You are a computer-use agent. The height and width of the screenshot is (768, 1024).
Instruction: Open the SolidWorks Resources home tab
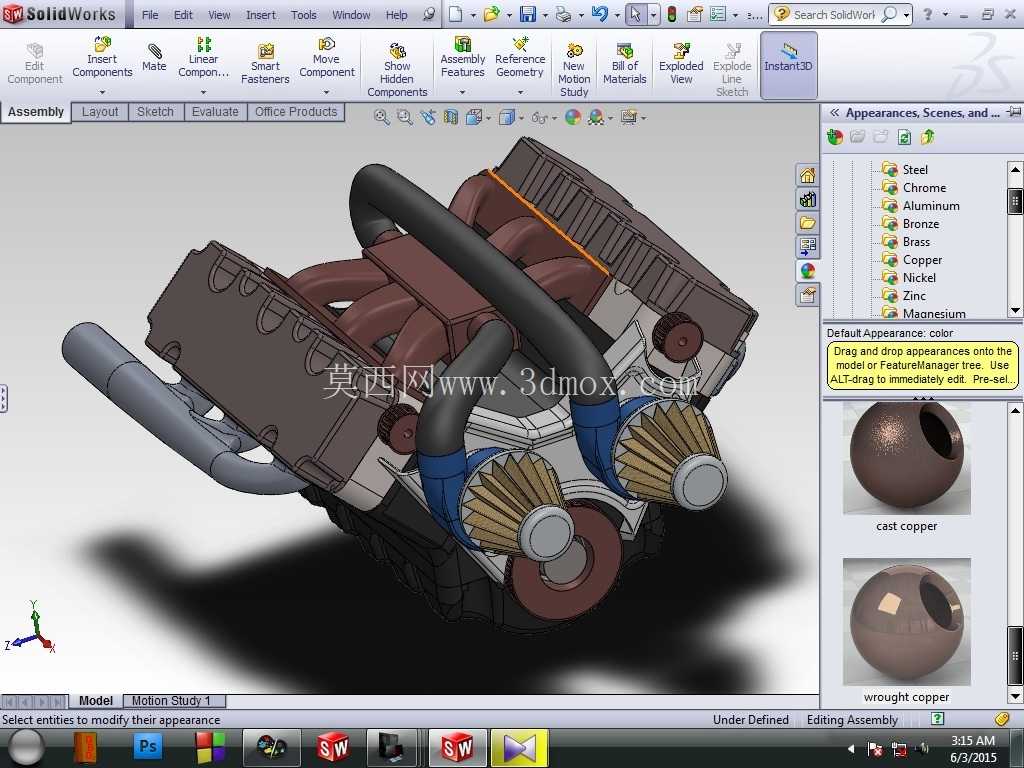(808, 175)
